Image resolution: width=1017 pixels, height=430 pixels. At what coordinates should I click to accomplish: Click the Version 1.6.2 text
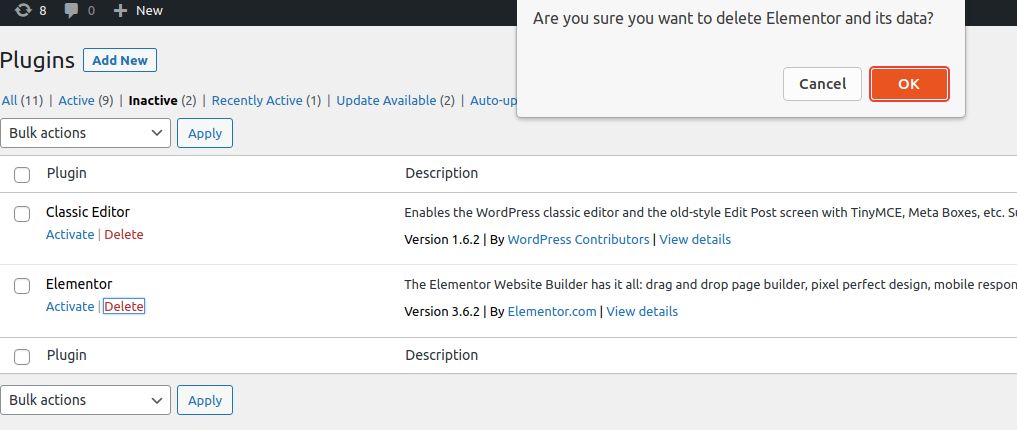[x=442, y=239]
